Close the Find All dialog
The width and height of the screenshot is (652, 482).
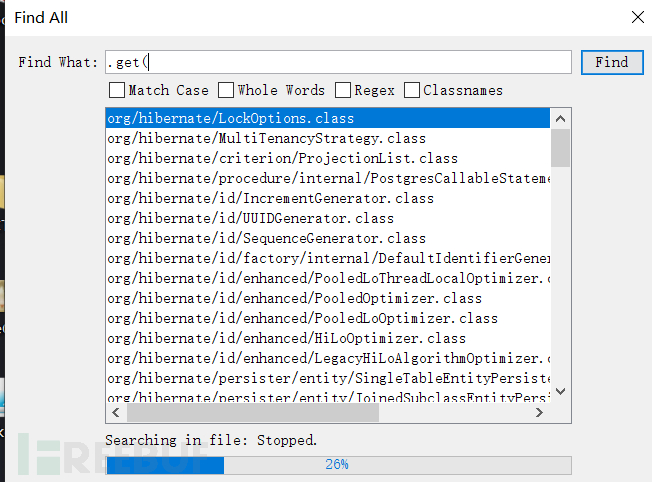[x=638, y=17]
